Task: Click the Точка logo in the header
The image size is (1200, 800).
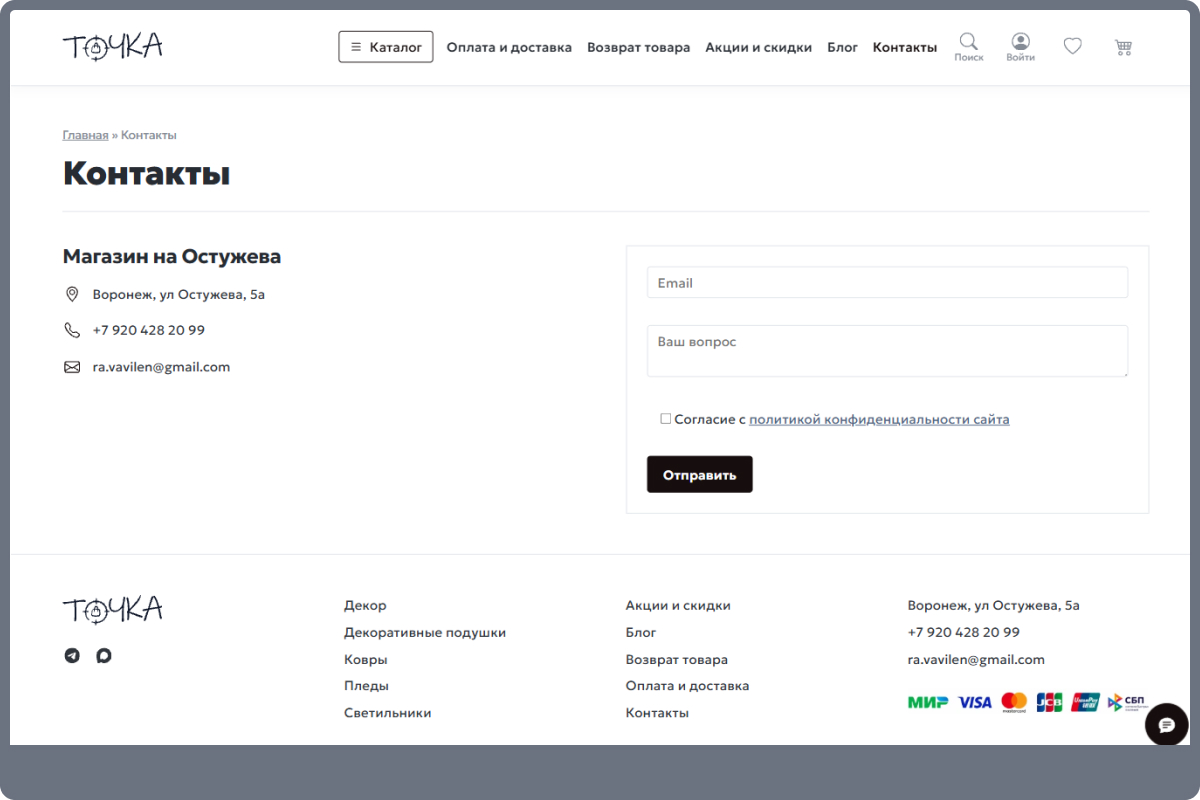Action: click(x=113, y=47)
